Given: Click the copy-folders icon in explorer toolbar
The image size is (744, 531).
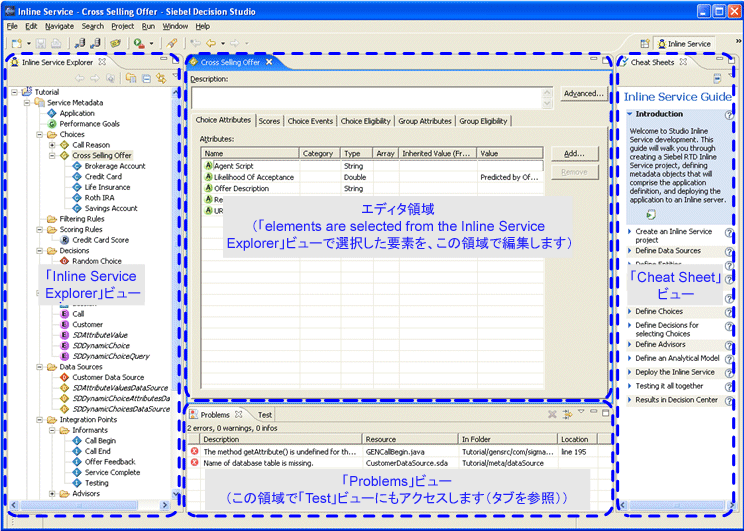Looking at the screenshot, I should [131, 78].
